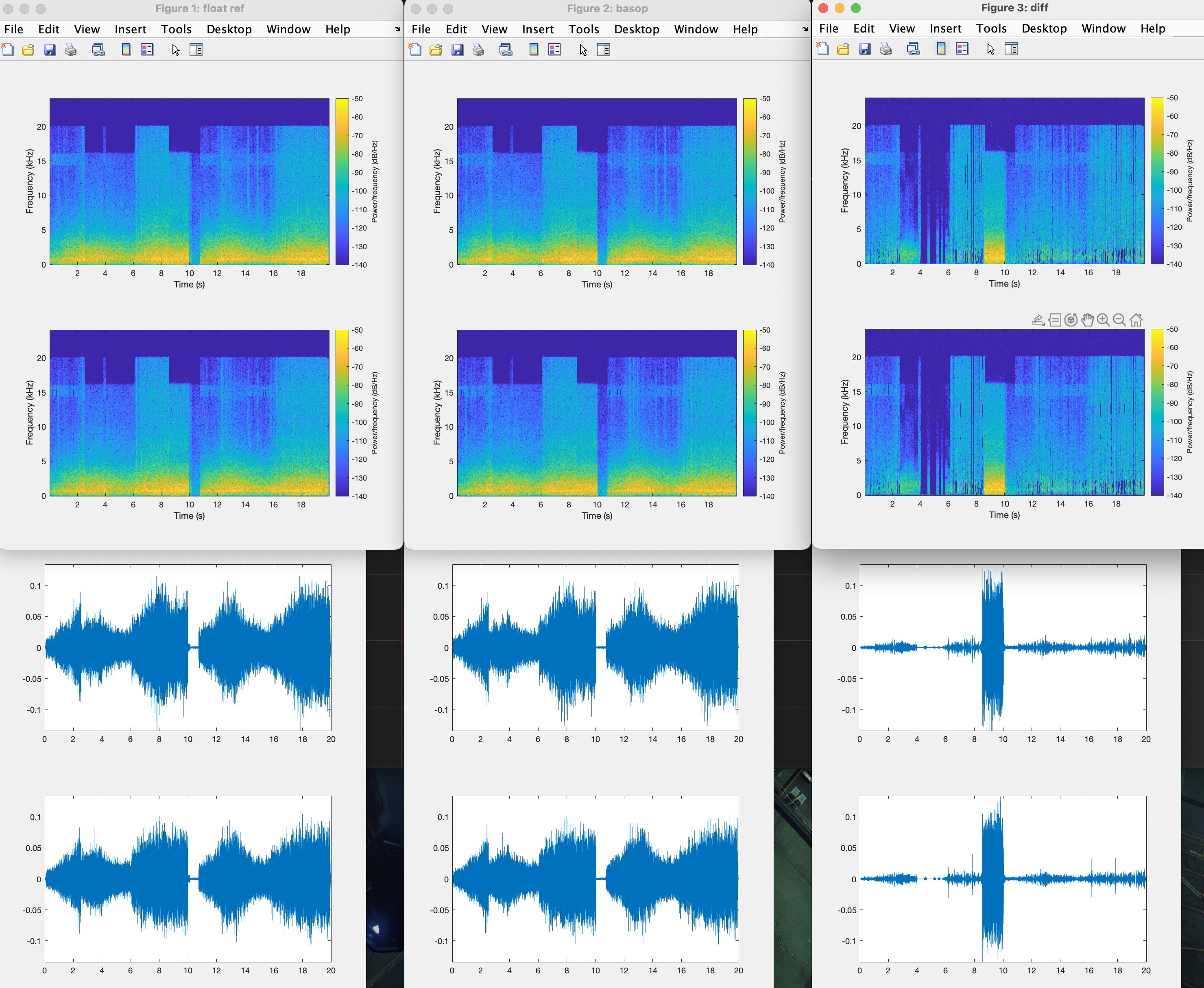1204x988 pixels.
Task: Click the Figure 2: basop title bar
Action: click(x=607, y=9)
